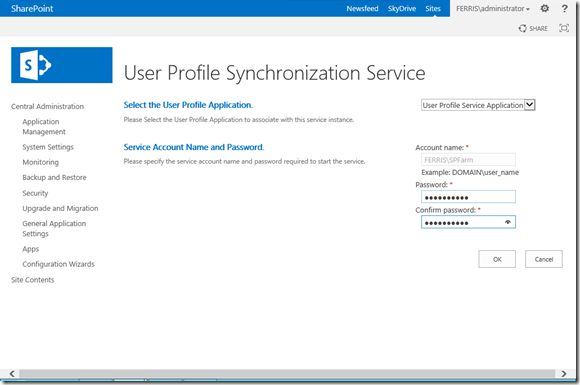Go to Security settings

pyautogui.click(x=35, y=193)
